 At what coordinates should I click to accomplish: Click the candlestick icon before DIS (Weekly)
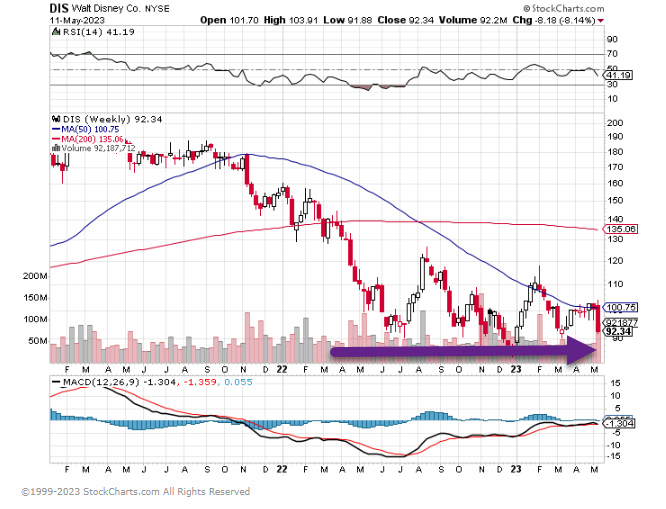56,119
